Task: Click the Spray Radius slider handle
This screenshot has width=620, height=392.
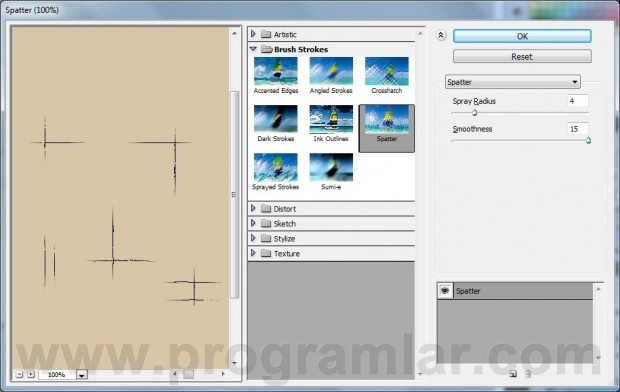Action: (x=474, y=113)
